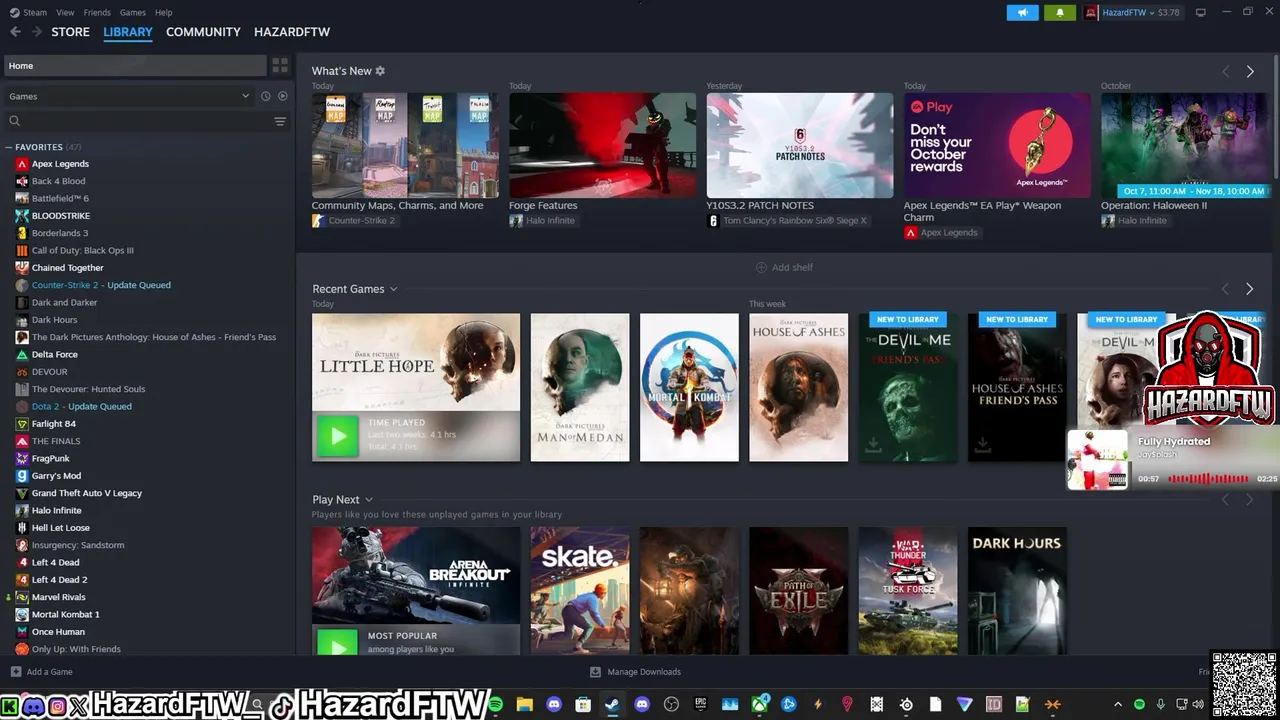Viewport: 1280px width, 720px height.
Task: Open the Steam announcements megaphone button
Action: tap(1022, 12)
